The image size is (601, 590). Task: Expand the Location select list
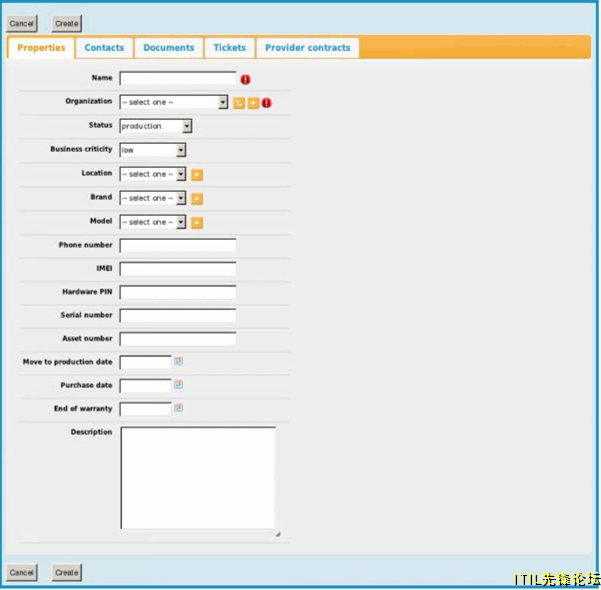pyautogui.click(x=153, y=174)
